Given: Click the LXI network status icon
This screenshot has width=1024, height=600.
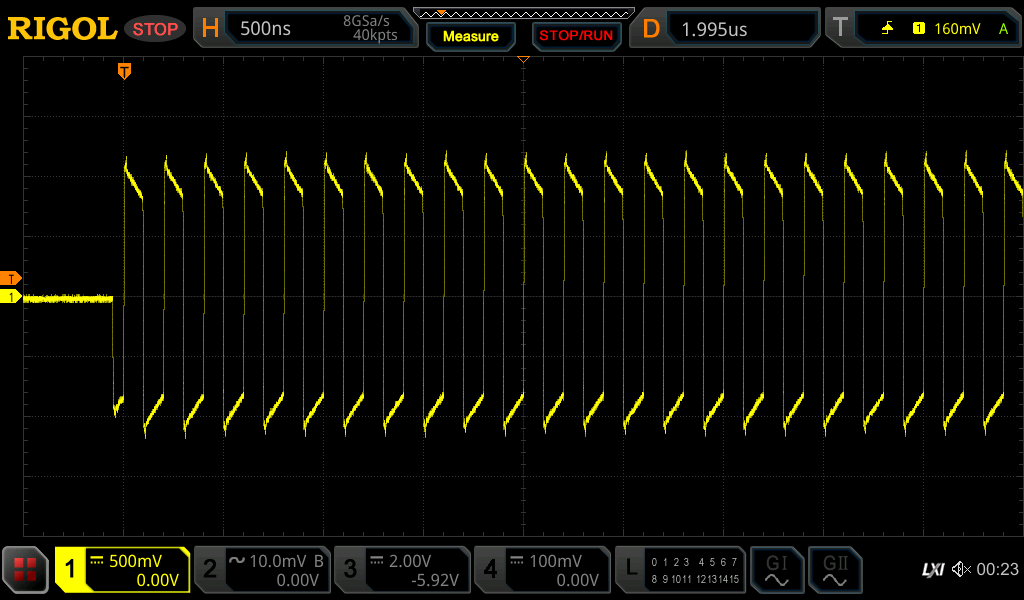Looking at the screenshot, I should [x=933, y=570].
